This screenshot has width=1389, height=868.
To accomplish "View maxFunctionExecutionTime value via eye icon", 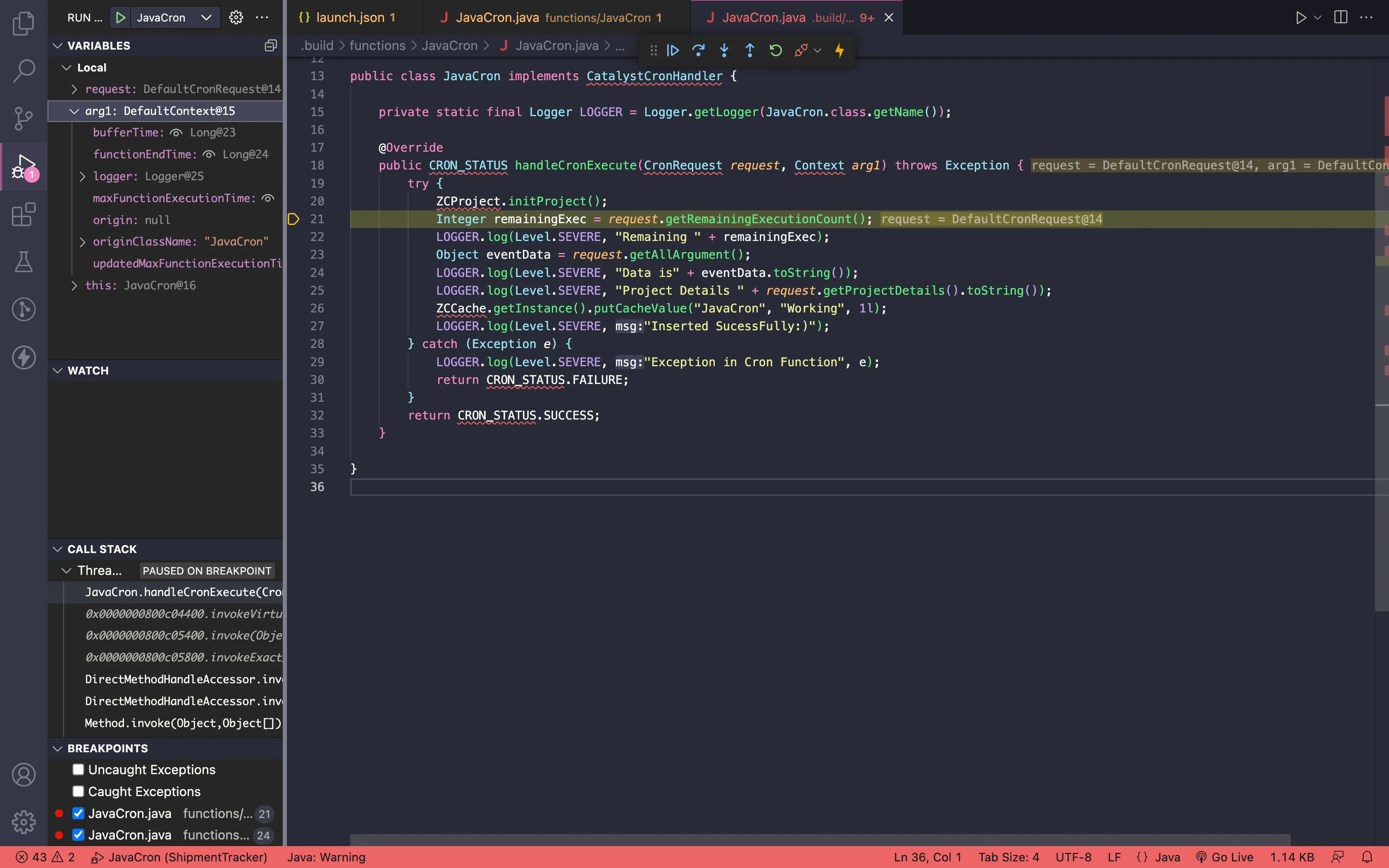I will click(268, 198).
